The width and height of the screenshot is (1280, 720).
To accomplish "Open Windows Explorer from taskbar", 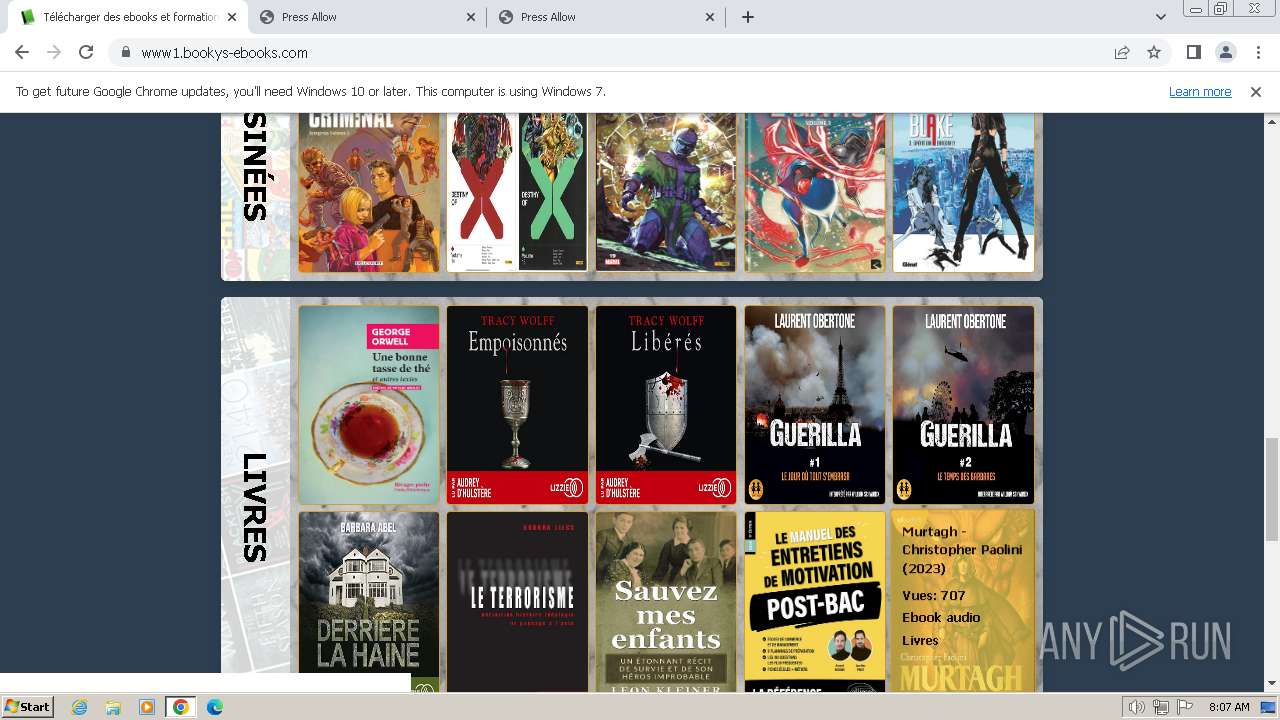I will click(x=113, y=707).
